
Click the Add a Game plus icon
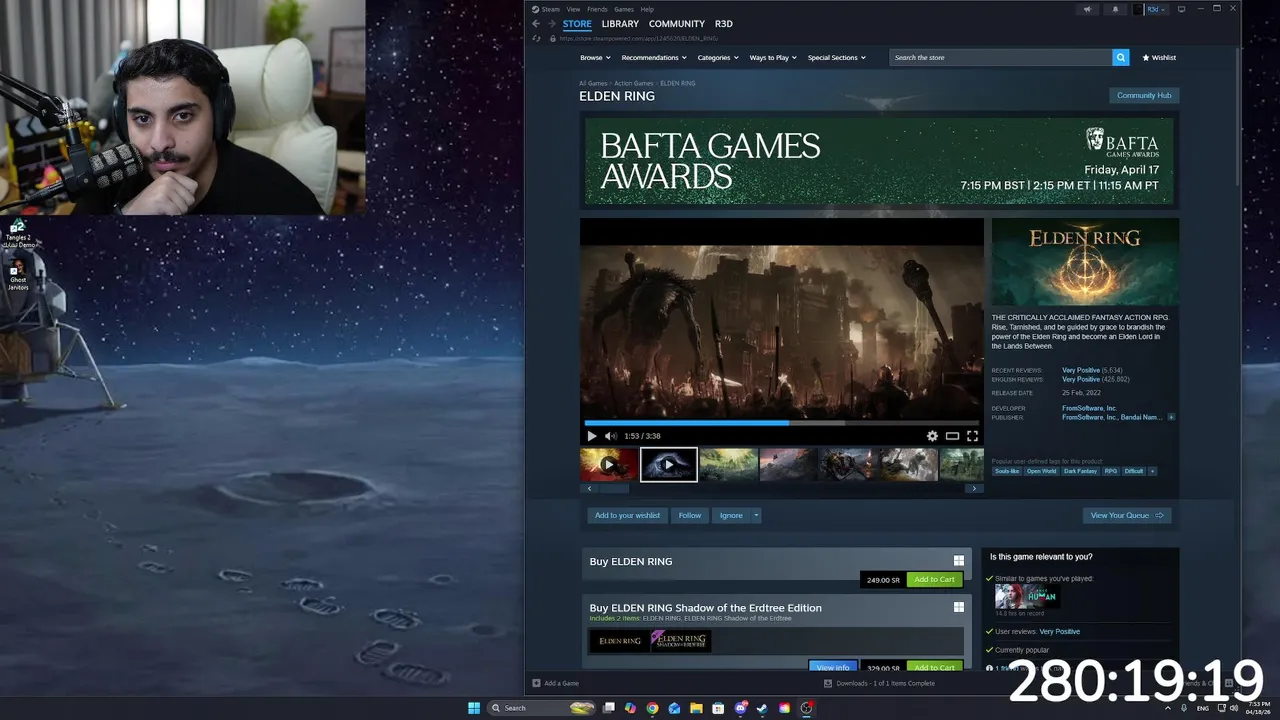coord(536,683)
